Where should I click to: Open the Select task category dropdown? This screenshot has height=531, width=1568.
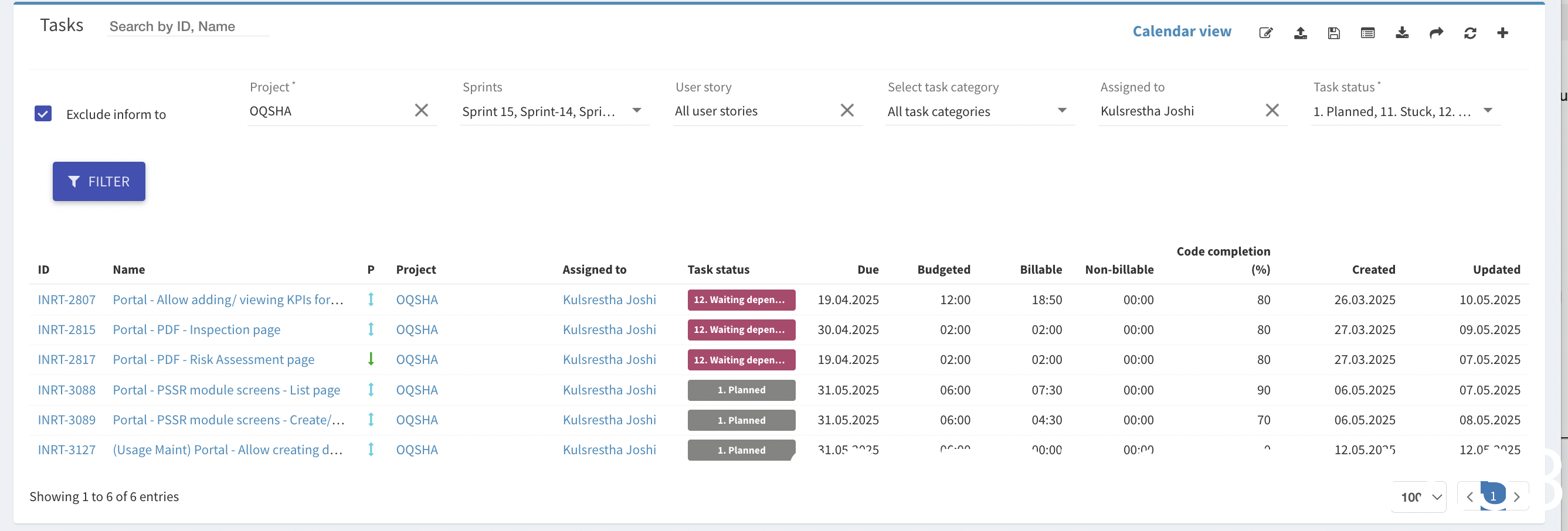click(1061, 111)
